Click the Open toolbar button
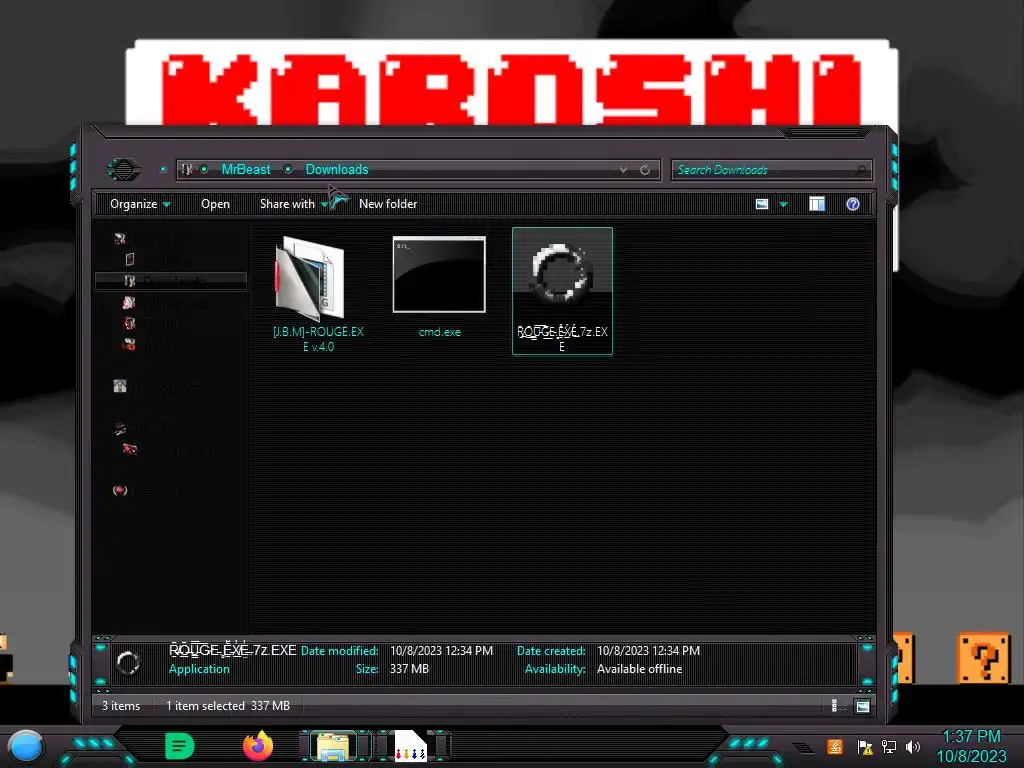 click(216, 204)
